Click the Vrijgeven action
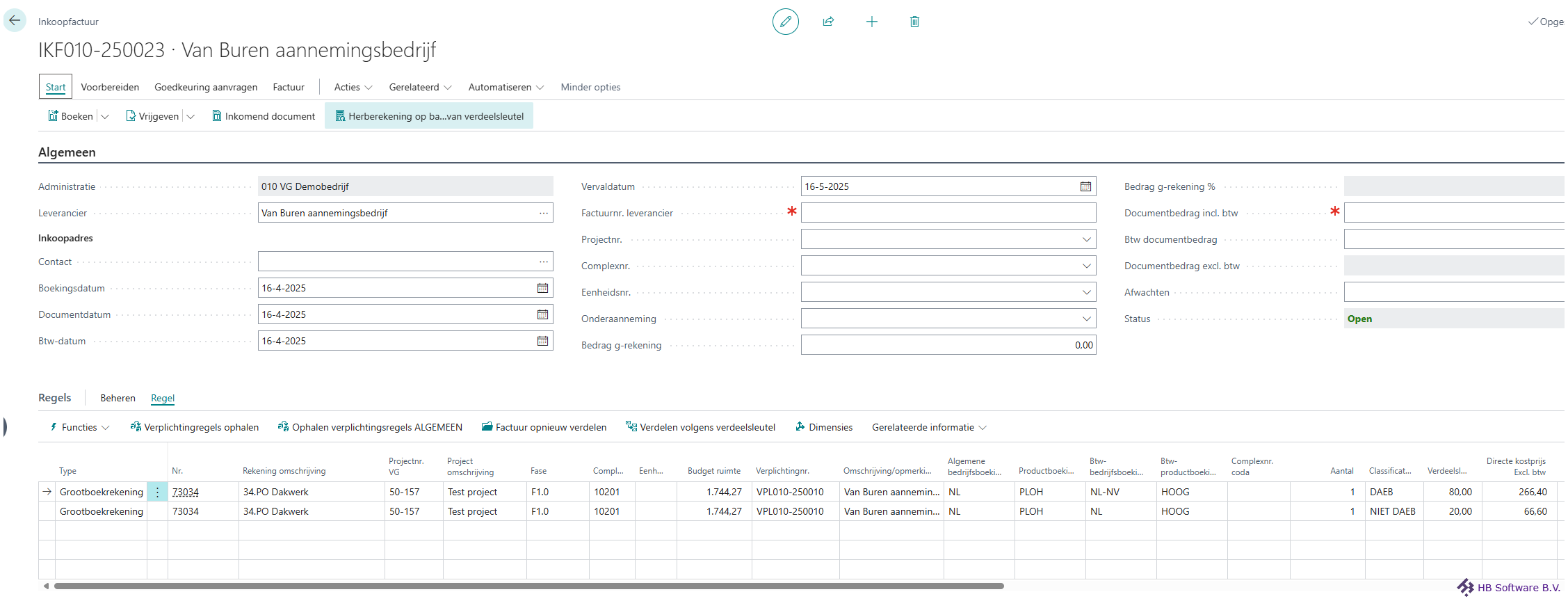1568x601 pixels. click(152, 116)
